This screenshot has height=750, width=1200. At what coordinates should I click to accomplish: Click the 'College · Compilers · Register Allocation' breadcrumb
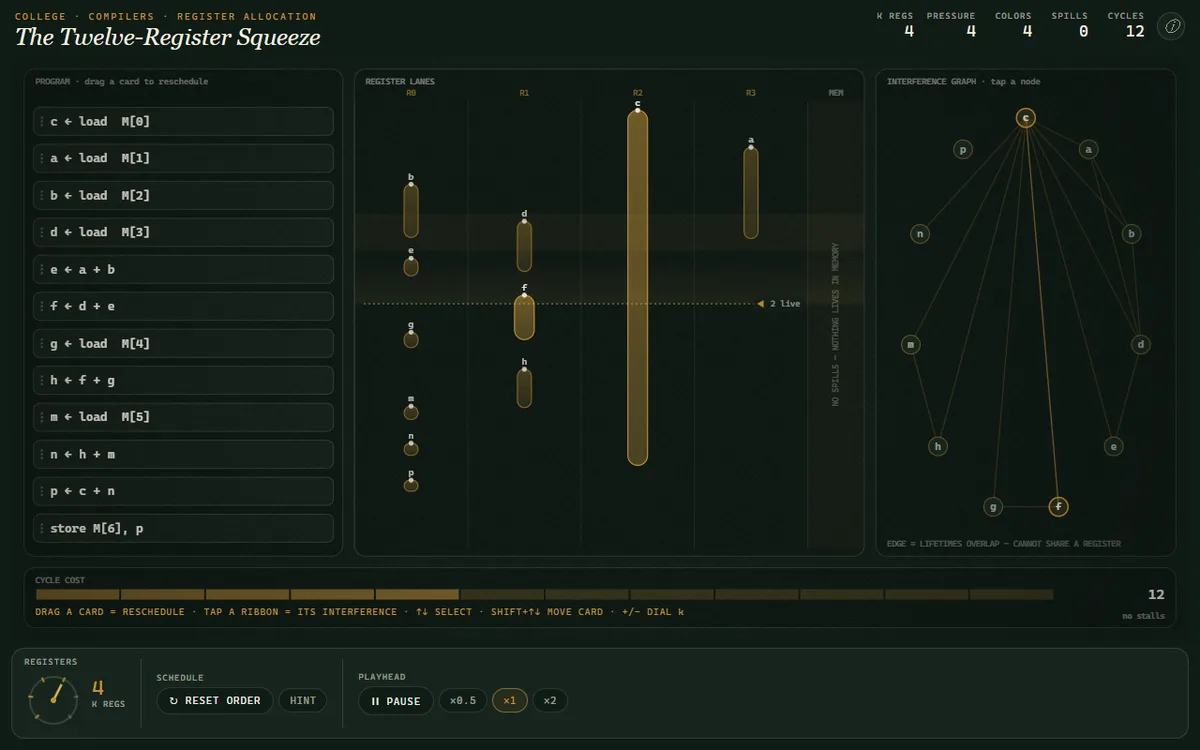[165, 16]
